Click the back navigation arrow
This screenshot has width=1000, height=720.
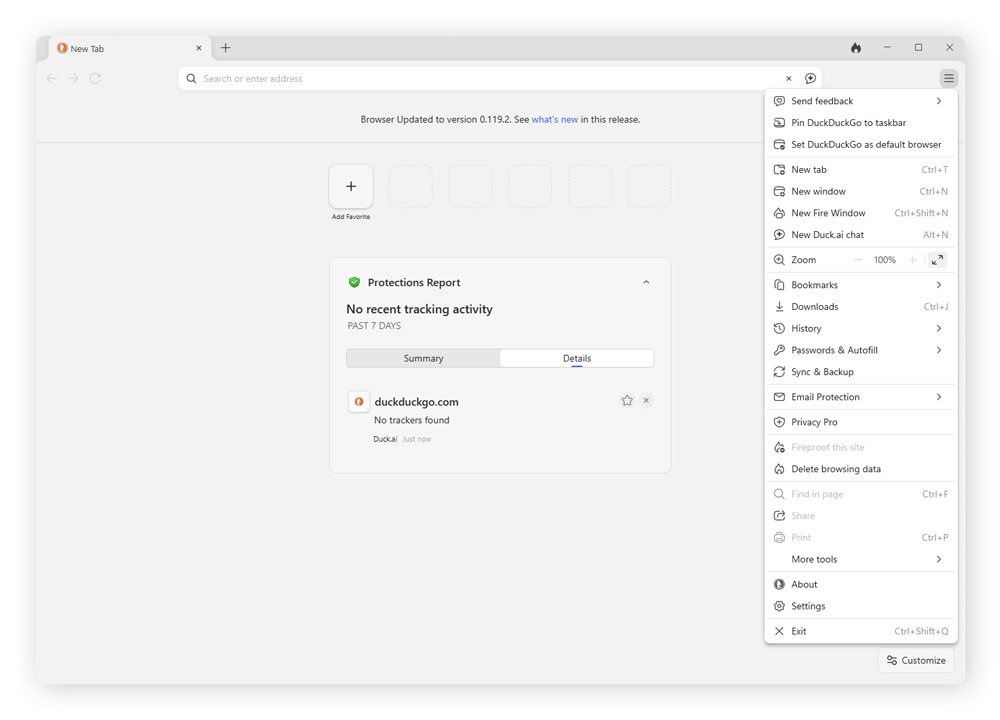(52, 78)
